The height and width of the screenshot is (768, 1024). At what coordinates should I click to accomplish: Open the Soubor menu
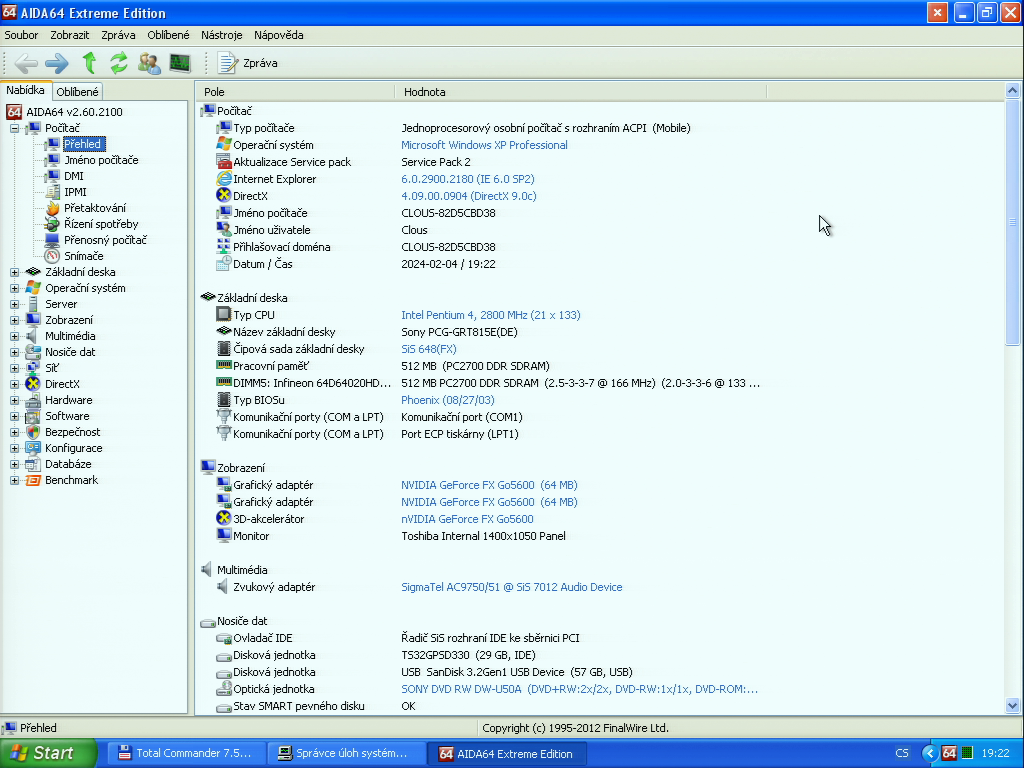tap(21, 35)
